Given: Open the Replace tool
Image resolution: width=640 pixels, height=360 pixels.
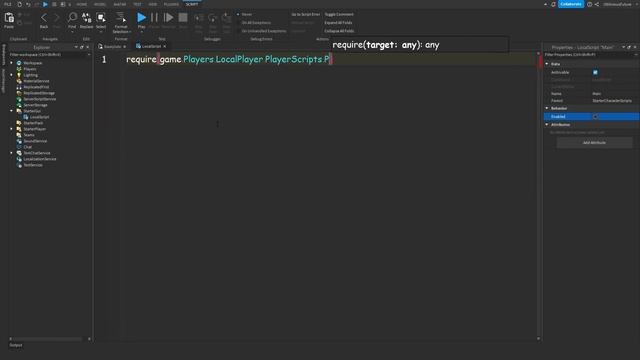Looking at the screenshot, I should click(x=87, y=17).
